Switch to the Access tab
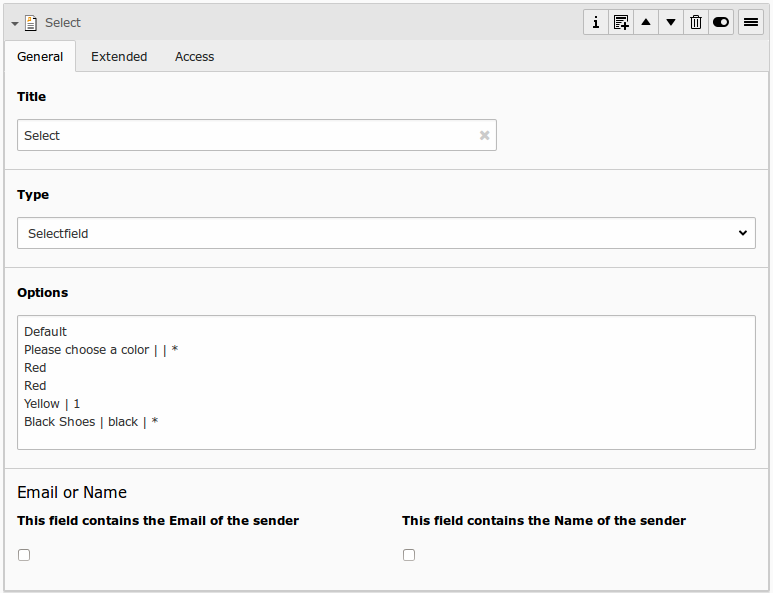The width and height of the screenshot is (773, 593). 194,57
